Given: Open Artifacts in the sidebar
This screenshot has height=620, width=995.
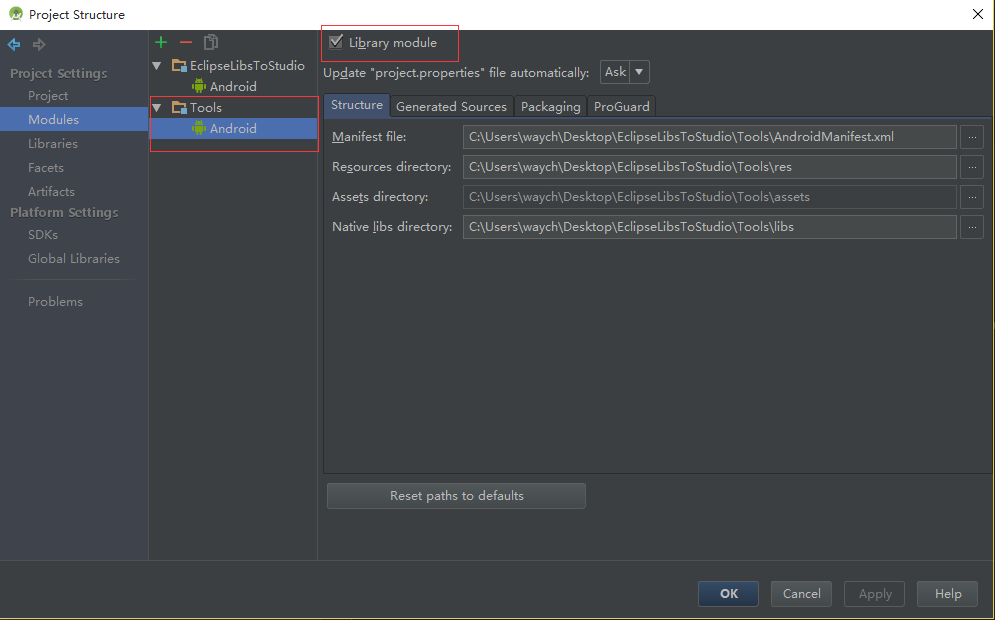Looking at the screenshot, I should coord(51,192).
